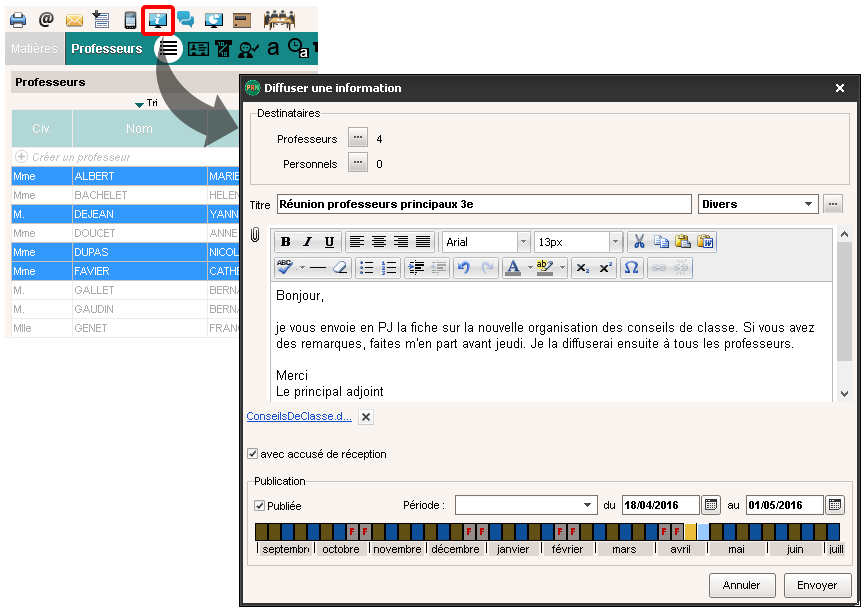
Task: Click the yellow week in publication timeline
Action: (x=690, y=532)
